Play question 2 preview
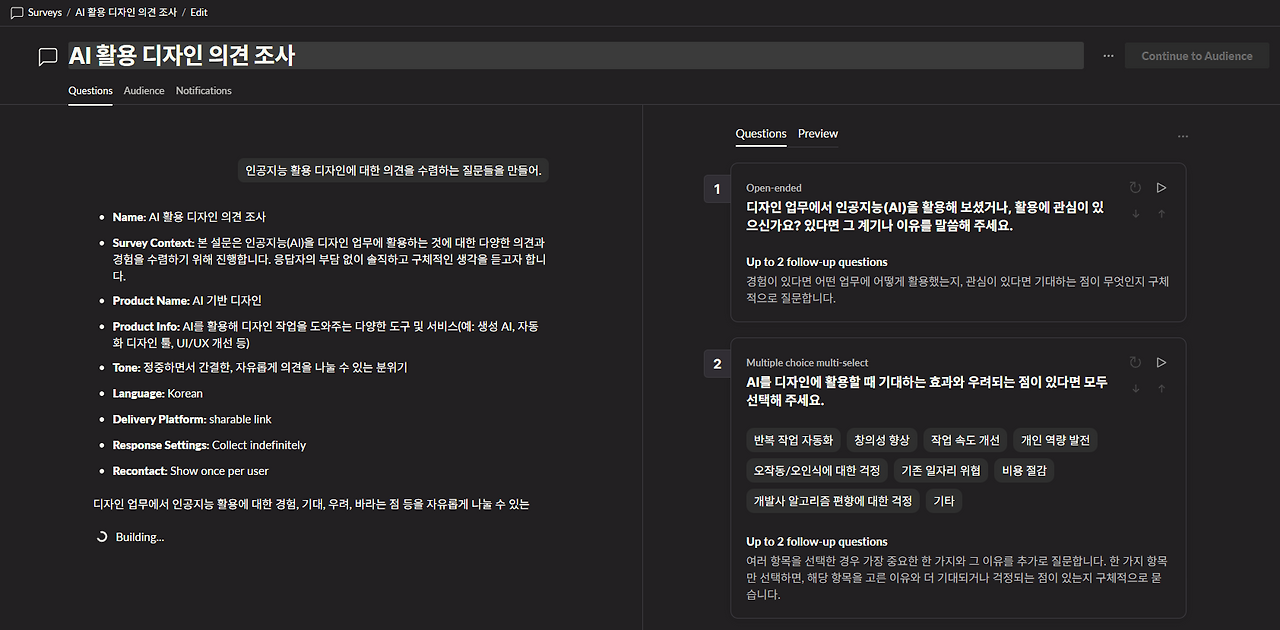Viewport: 1280px width, 630px height. point(1161,362)
